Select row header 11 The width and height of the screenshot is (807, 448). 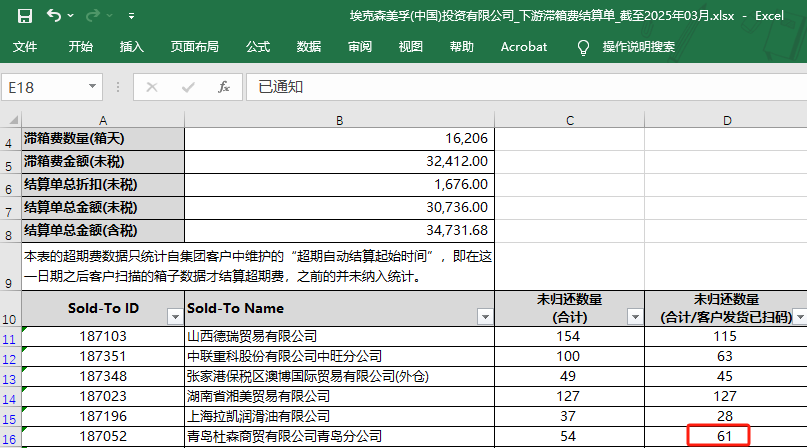pyautogui.click(x=10, y=339)
